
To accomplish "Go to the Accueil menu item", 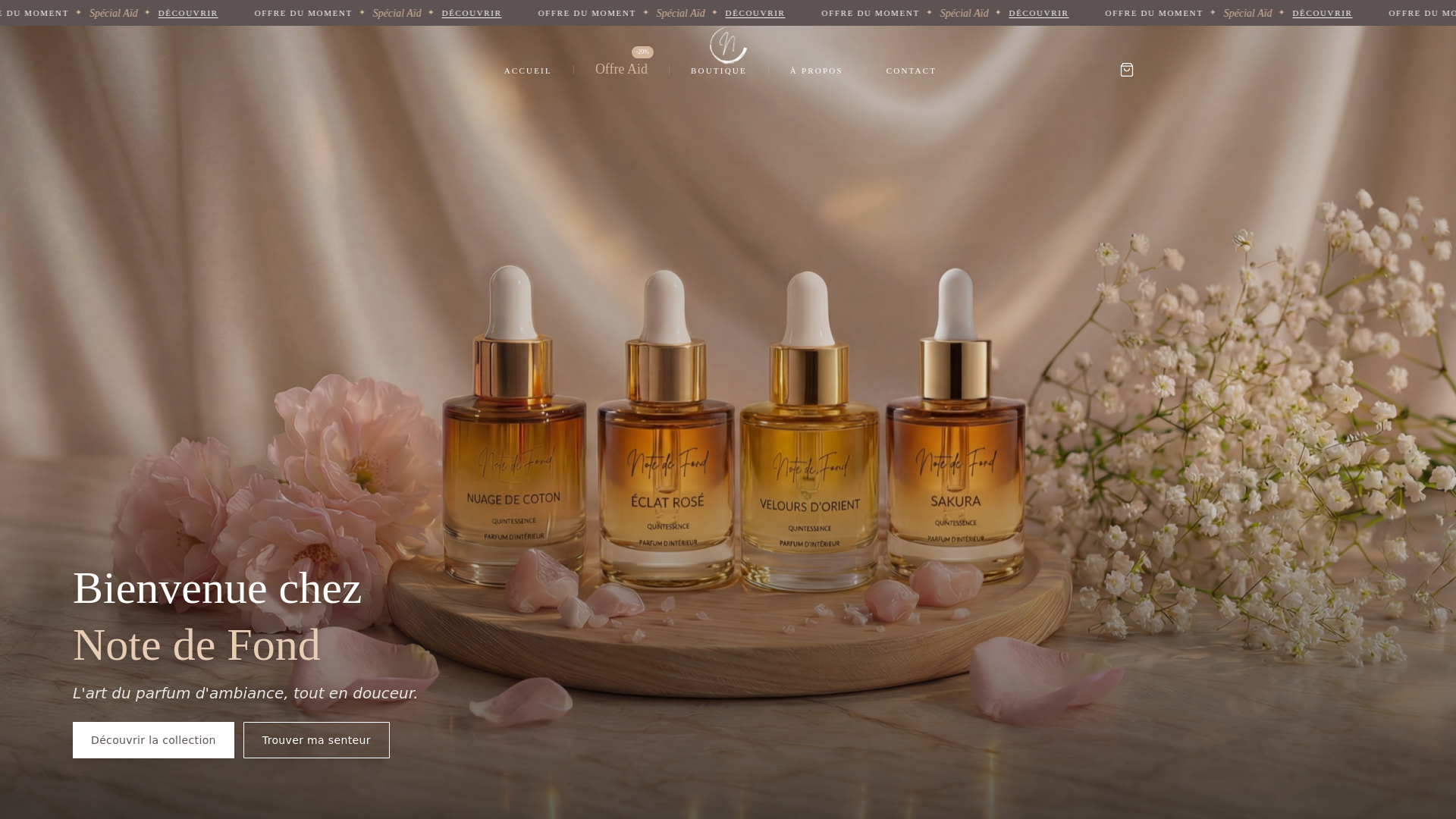I will [528, 71].
